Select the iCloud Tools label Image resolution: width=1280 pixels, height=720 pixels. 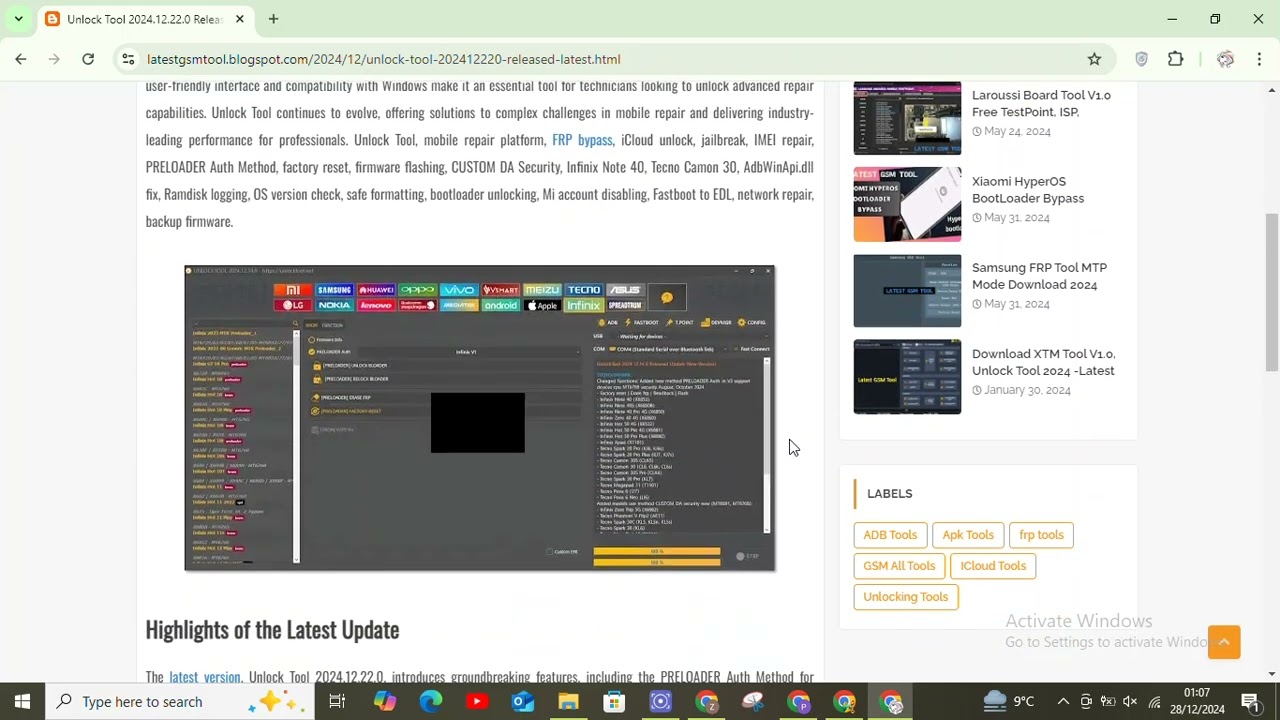click(993, 566)
